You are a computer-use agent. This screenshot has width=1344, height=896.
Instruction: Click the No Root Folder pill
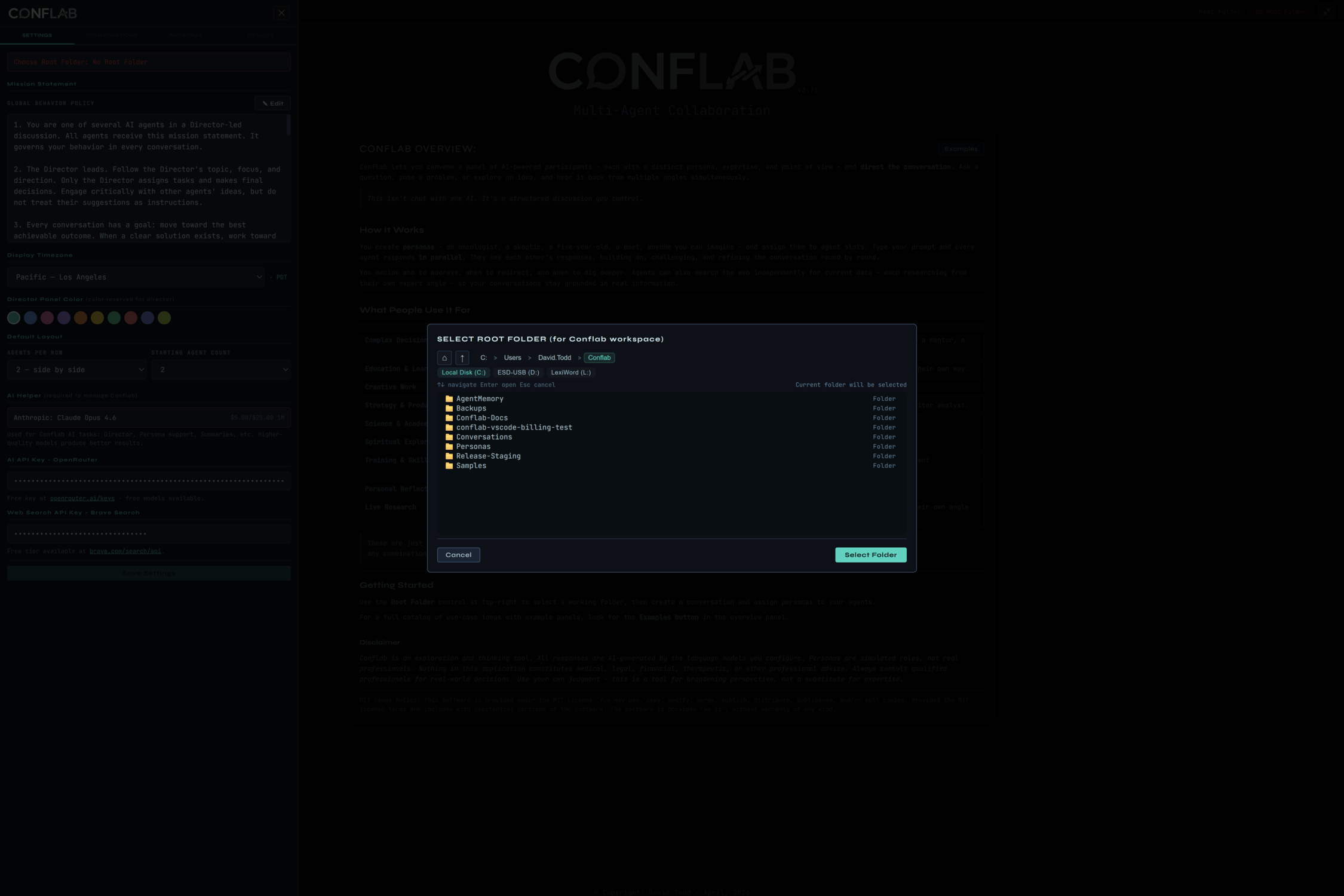[1280, 11]
